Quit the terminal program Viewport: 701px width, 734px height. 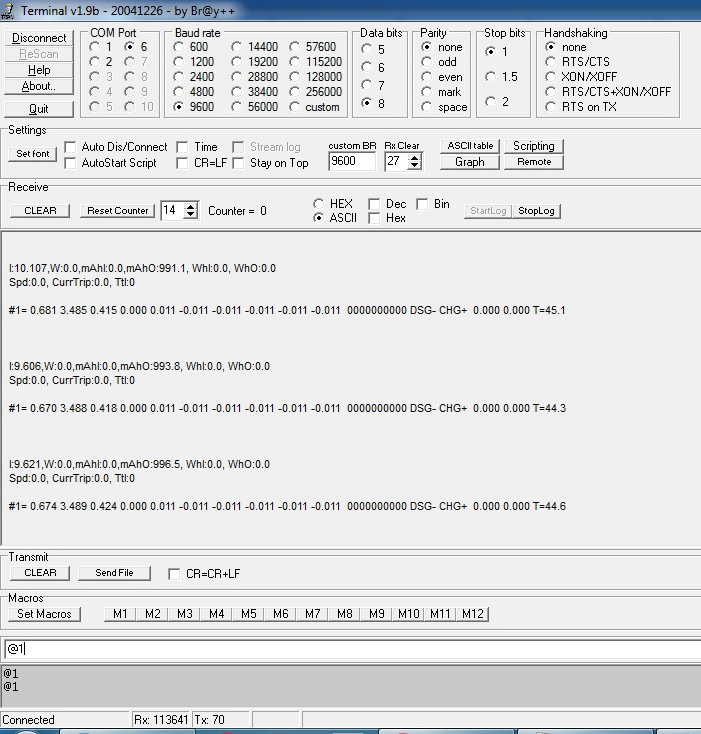[x=39, y=109]
